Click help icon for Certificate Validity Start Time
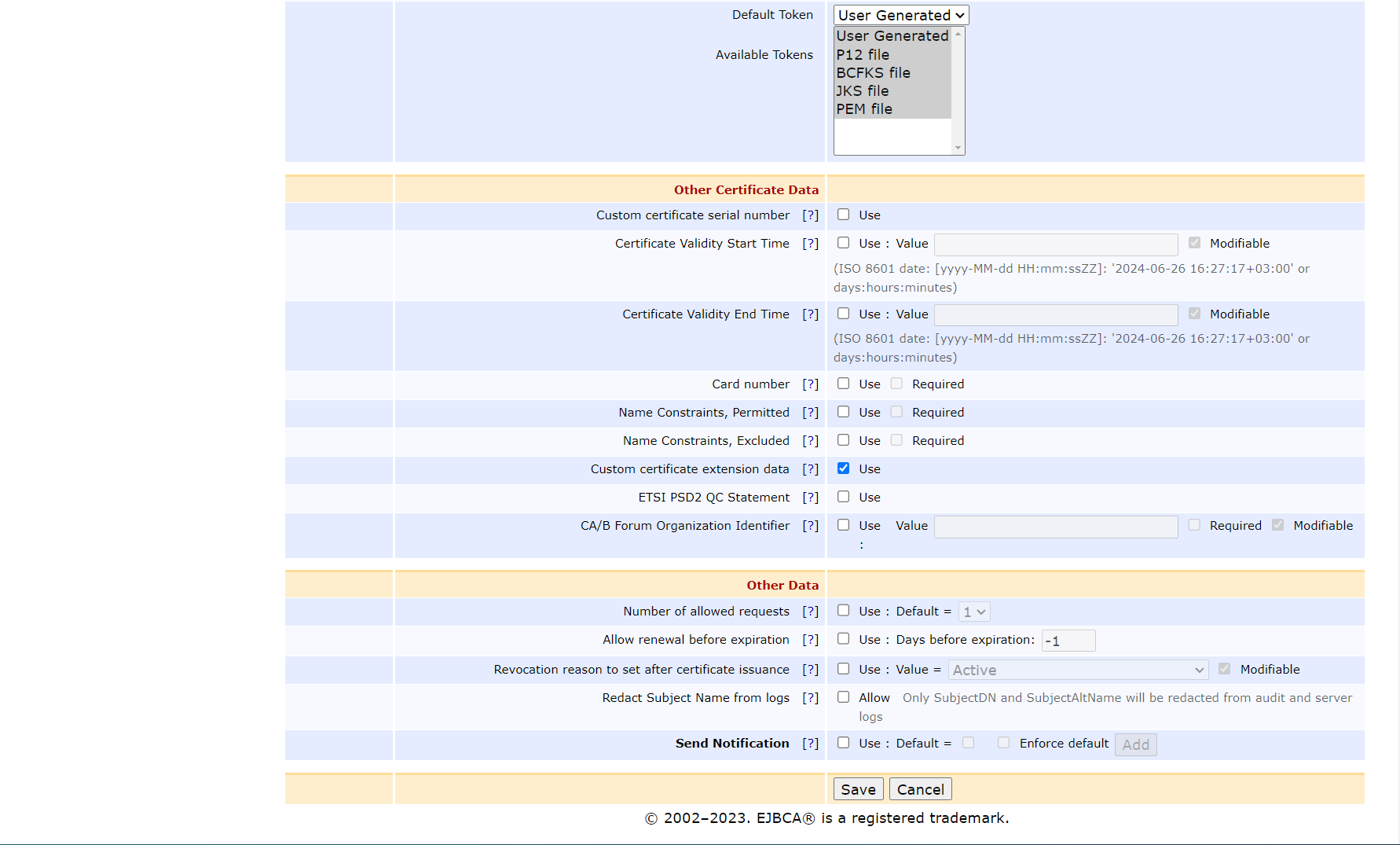The image size is (1400, 845). pos(810,244)
